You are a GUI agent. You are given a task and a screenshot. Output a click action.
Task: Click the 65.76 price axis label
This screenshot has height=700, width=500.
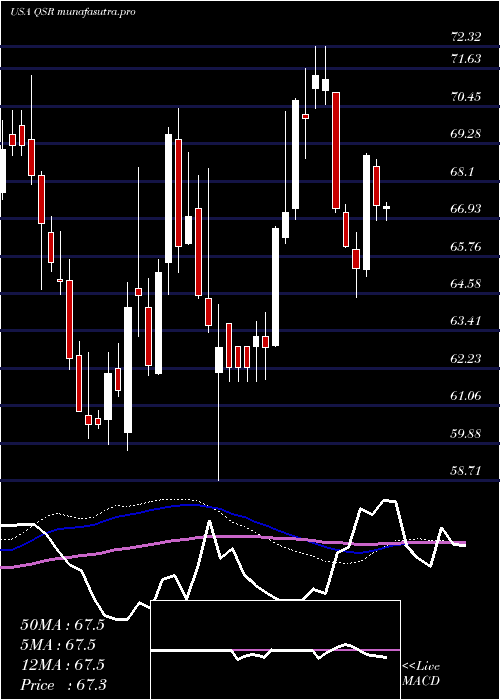[x=466, y=246]
